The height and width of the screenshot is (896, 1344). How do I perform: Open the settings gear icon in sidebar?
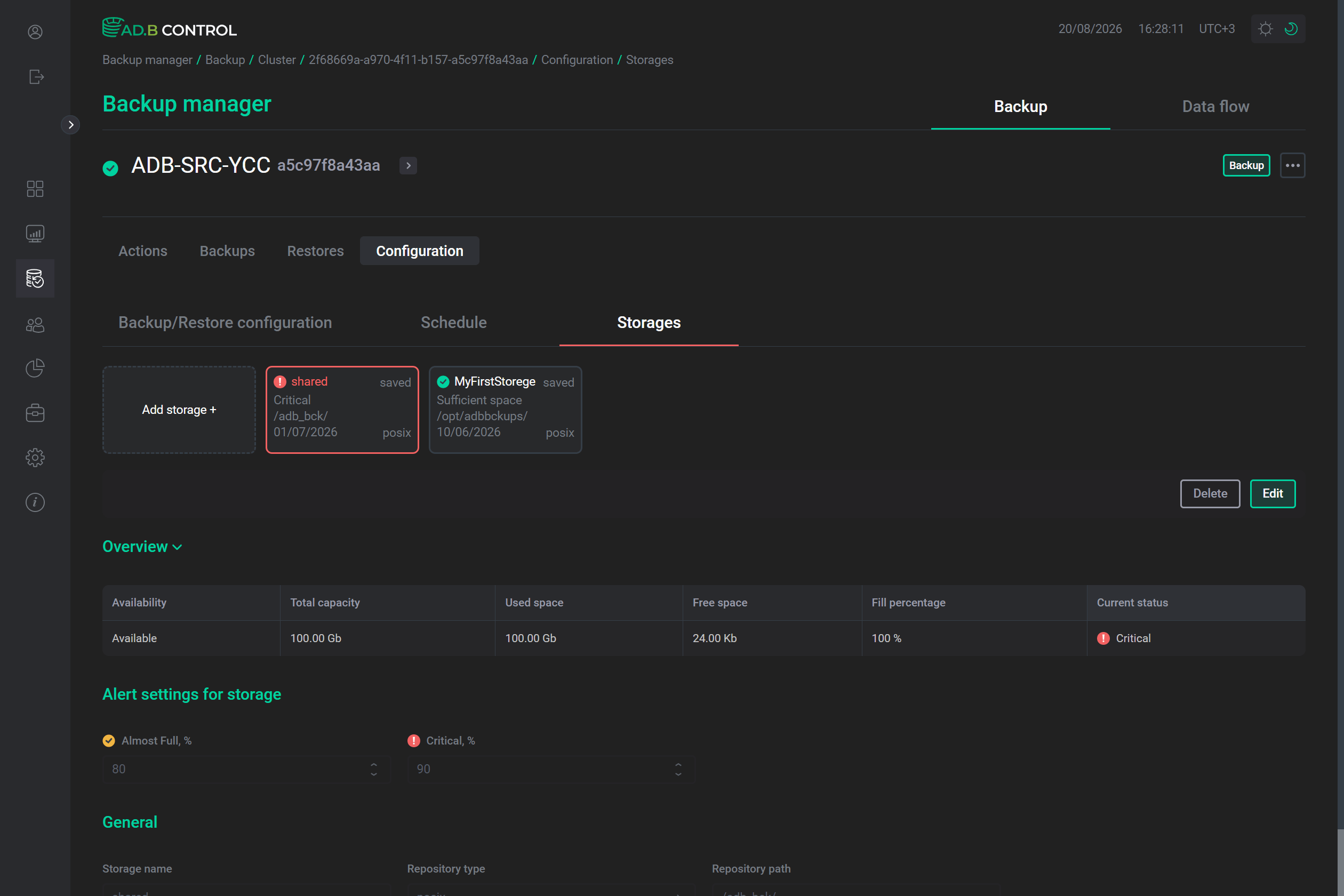35,457
